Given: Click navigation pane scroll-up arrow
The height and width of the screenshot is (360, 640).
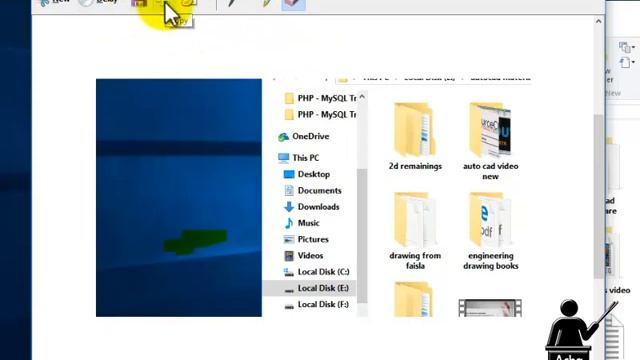Looking at the screenshot, I should (x=362, y=97).
